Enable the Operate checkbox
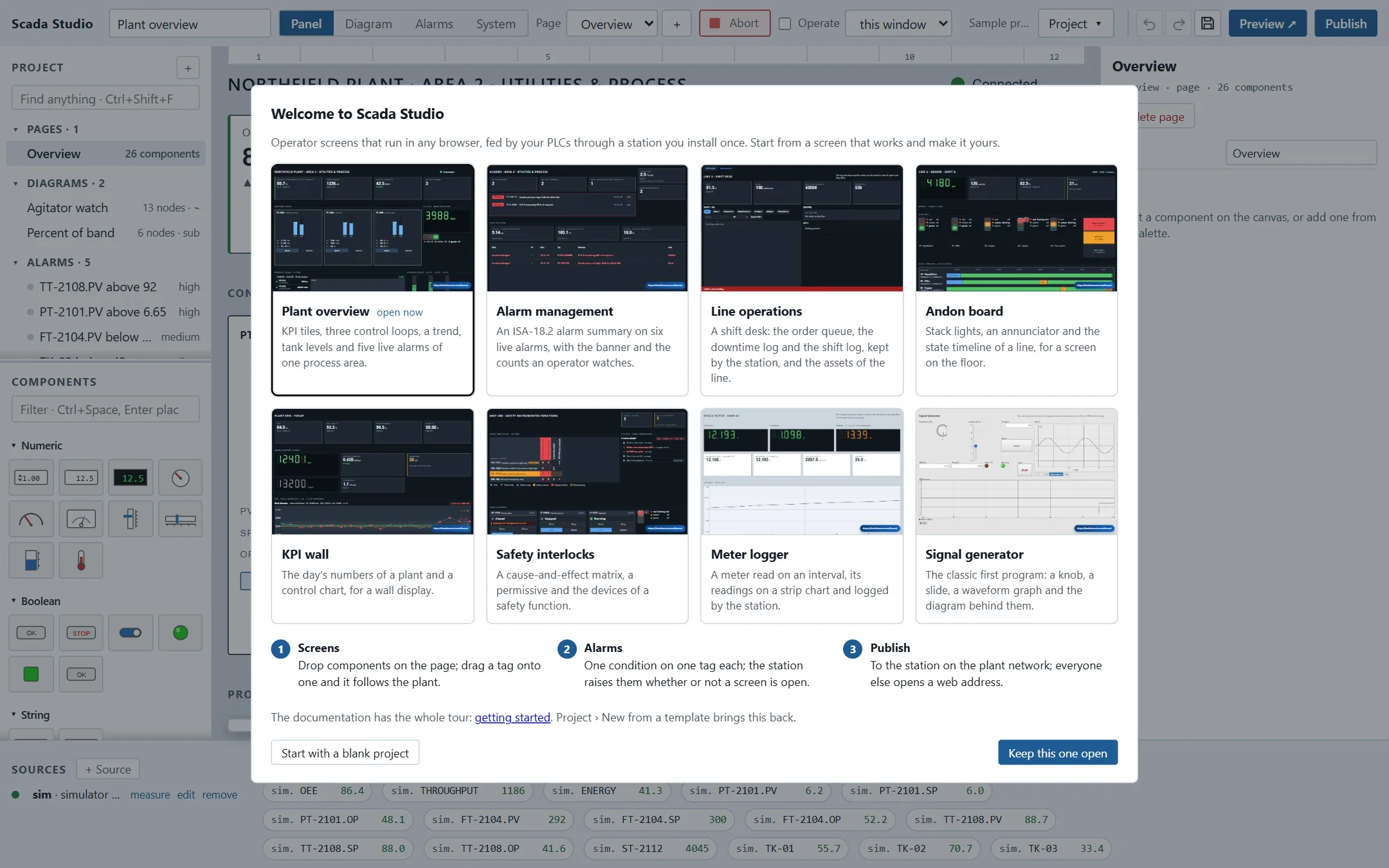Screen dimensions: 1389x868 coord(785,24)
